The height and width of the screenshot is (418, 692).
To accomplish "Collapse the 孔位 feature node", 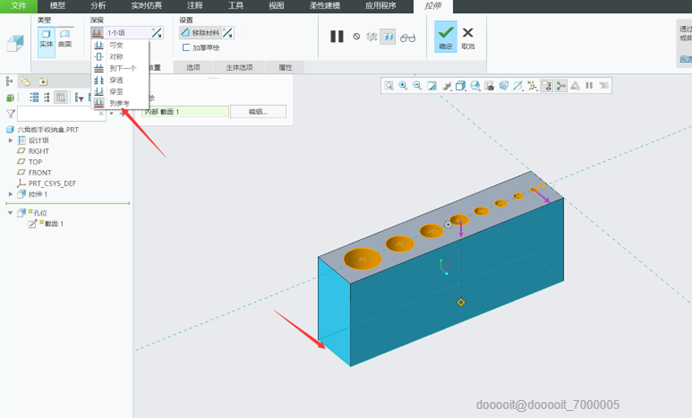I will [10, 213].
